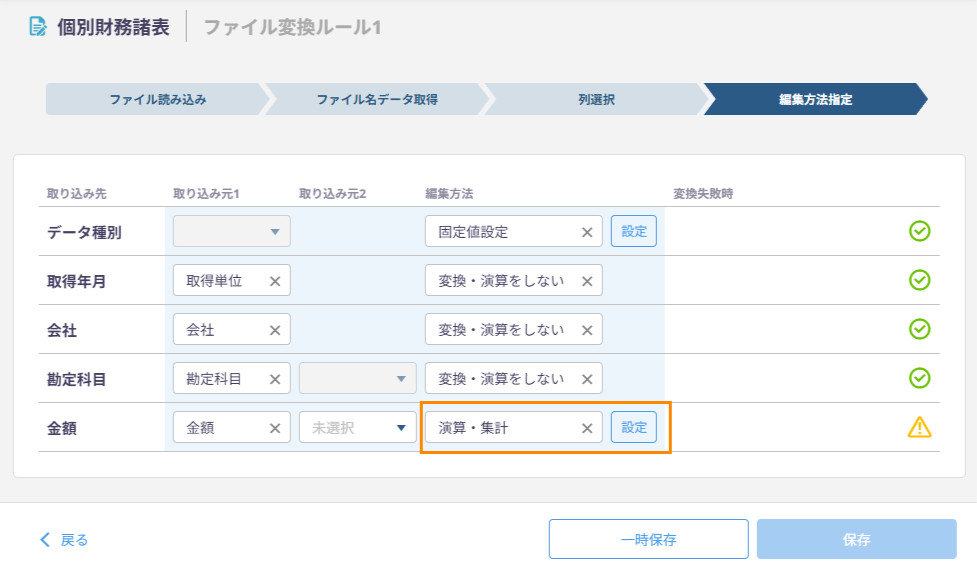Clear 取得年月 row's 変換・演算をしない X
This screenshot has height=571, width=977.
[x=587, y=281]
